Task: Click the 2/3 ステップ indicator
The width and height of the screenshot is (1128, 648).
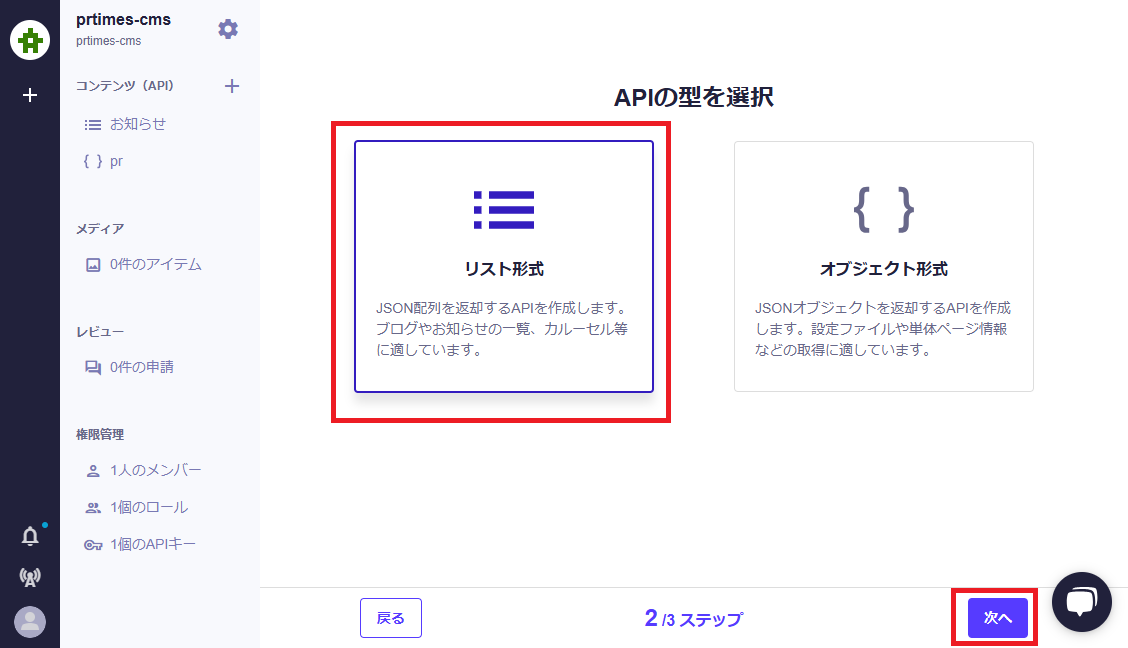Action: click(693, 619)
